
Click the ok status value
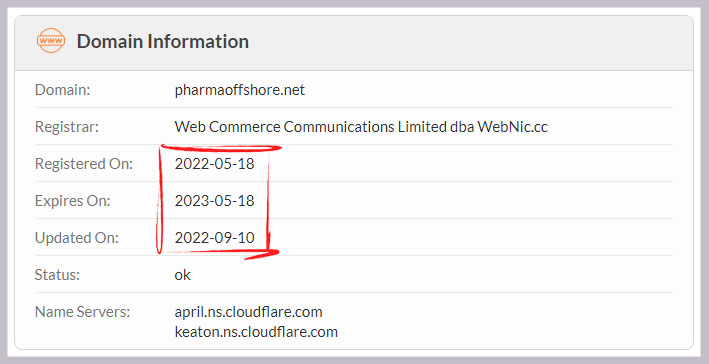(183, 275)
